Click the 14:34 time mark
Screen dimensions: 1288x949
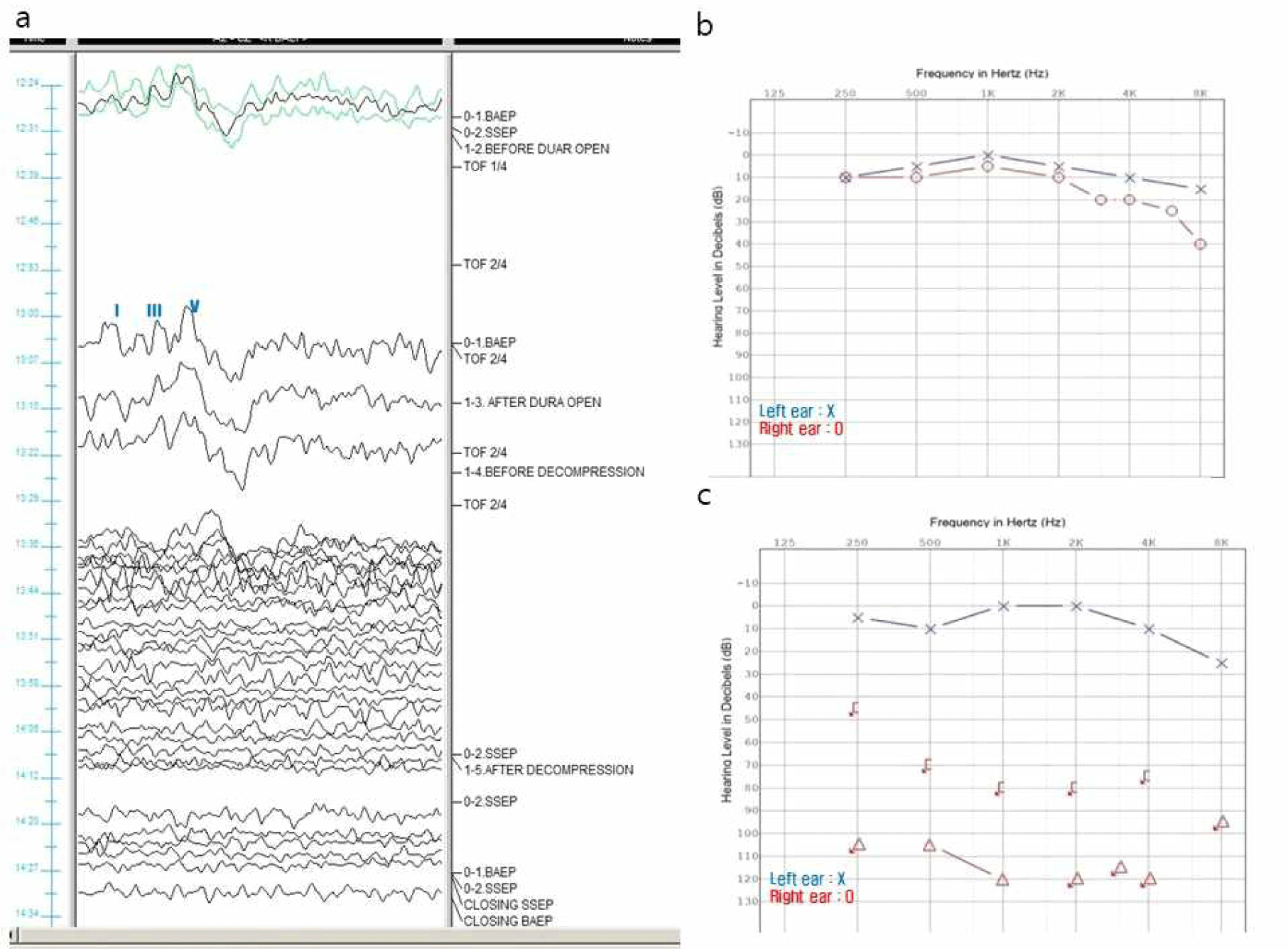[x=27, y=913]
